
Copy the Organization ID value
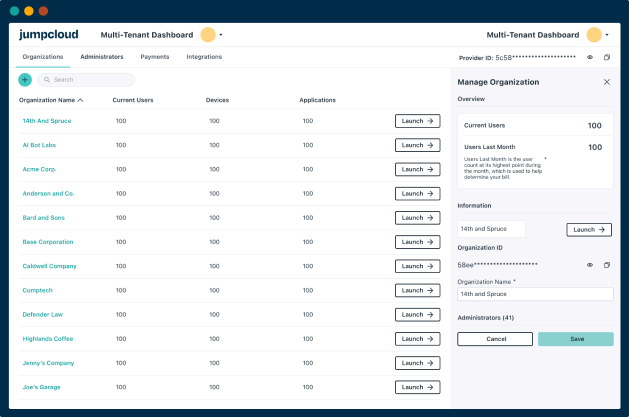[x=606, y=265]
